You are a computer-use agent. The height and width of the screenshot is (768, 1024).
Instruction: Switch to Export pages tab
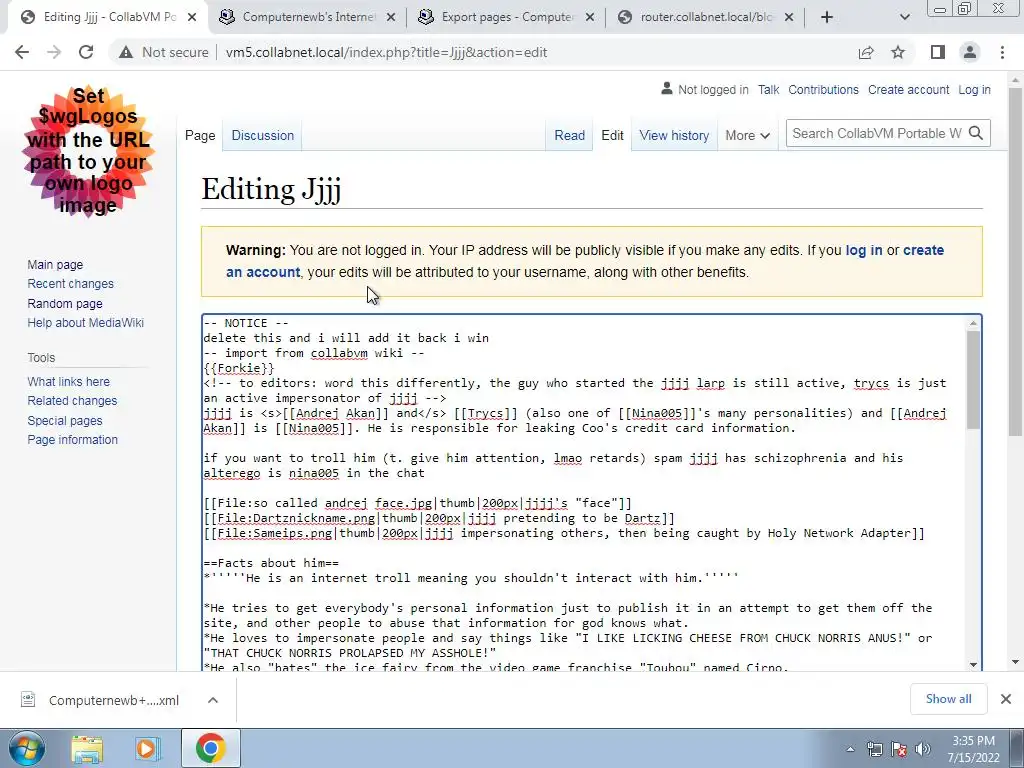(x=507, y=18)
